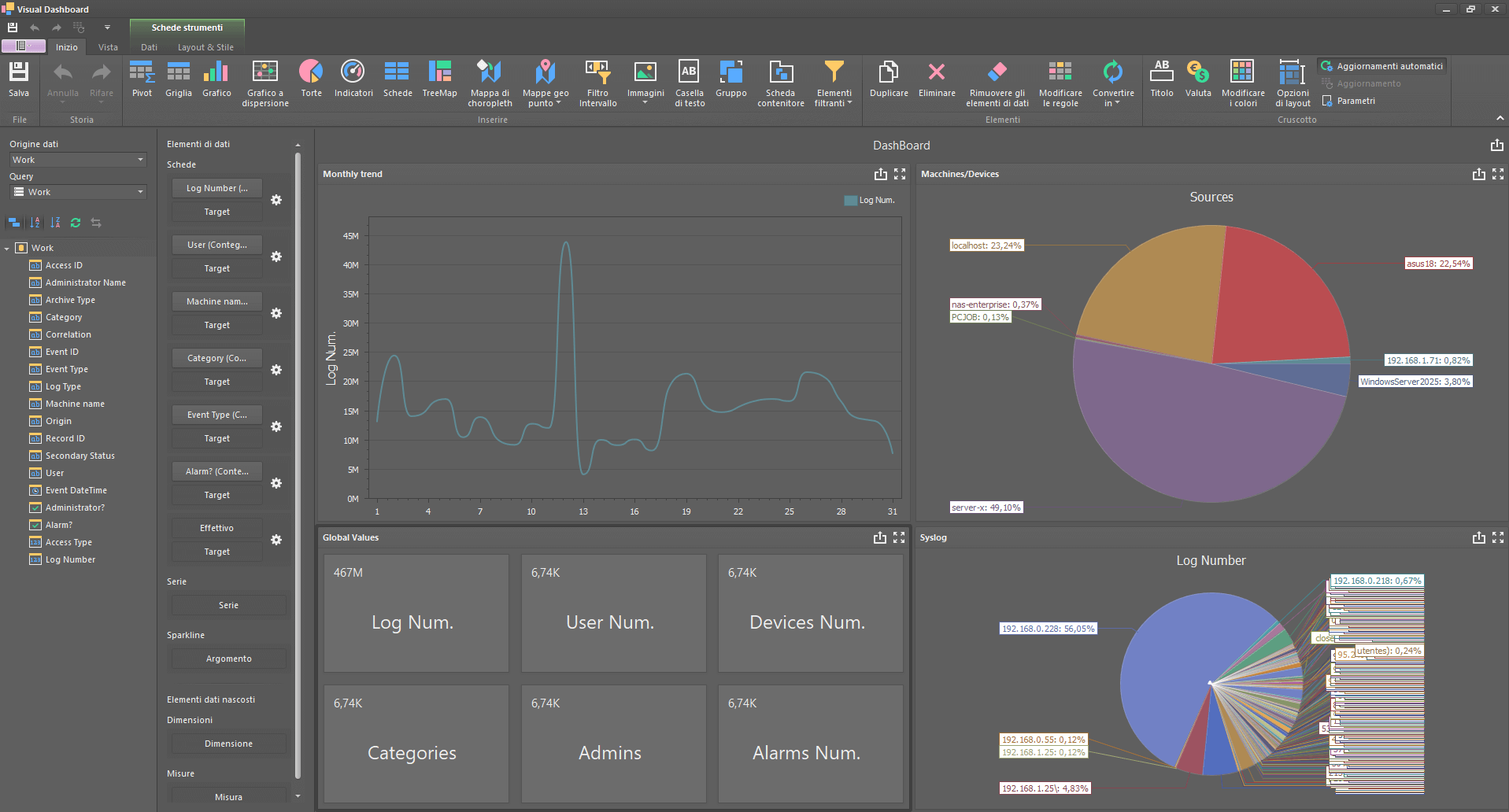Toggle Aggiornamenti automatici automatic updates
This screenshot has height=812, width=1509.
[1382, 66]
